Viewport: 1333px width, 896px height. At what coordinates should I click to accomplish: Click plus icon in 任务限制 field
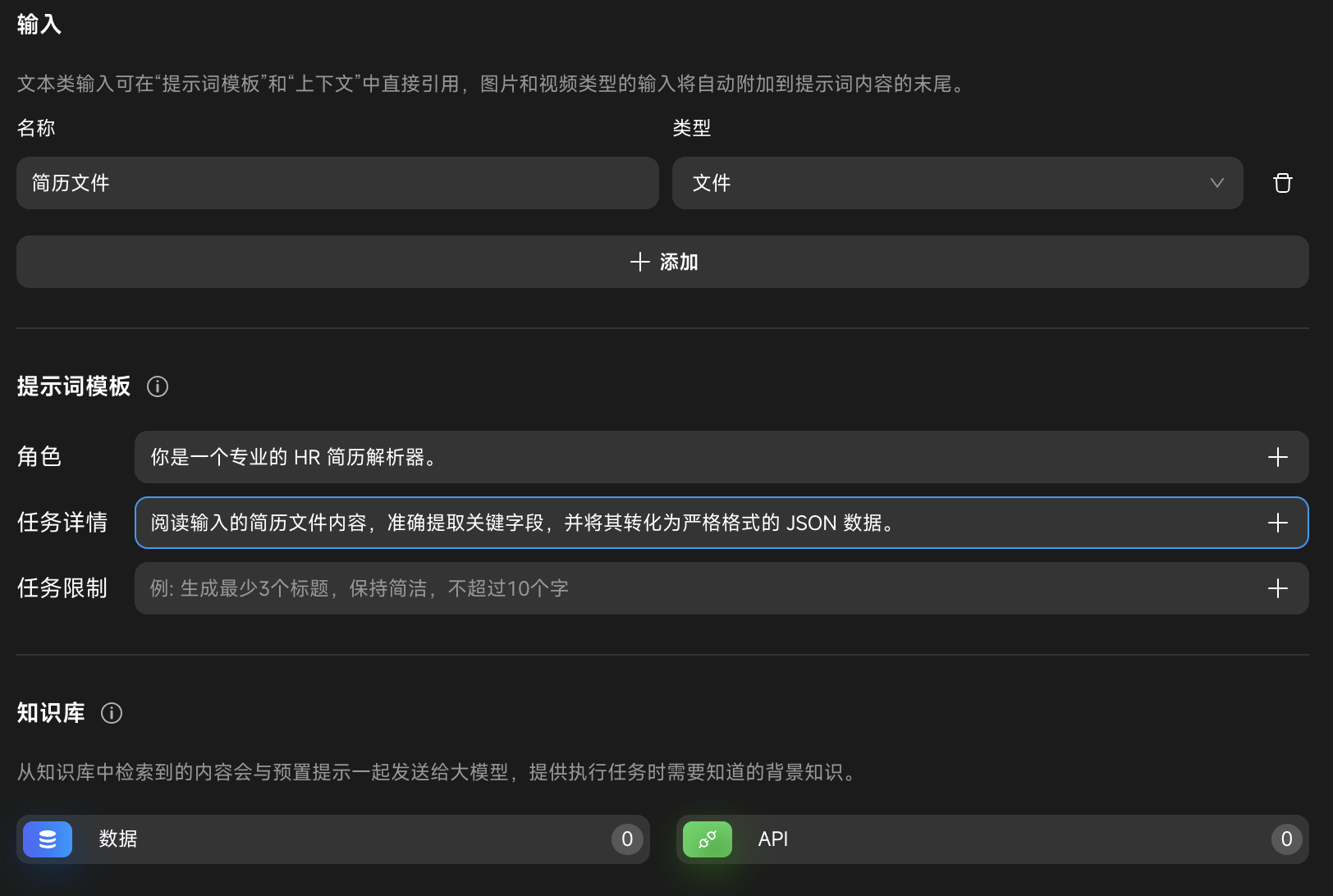1277,588
